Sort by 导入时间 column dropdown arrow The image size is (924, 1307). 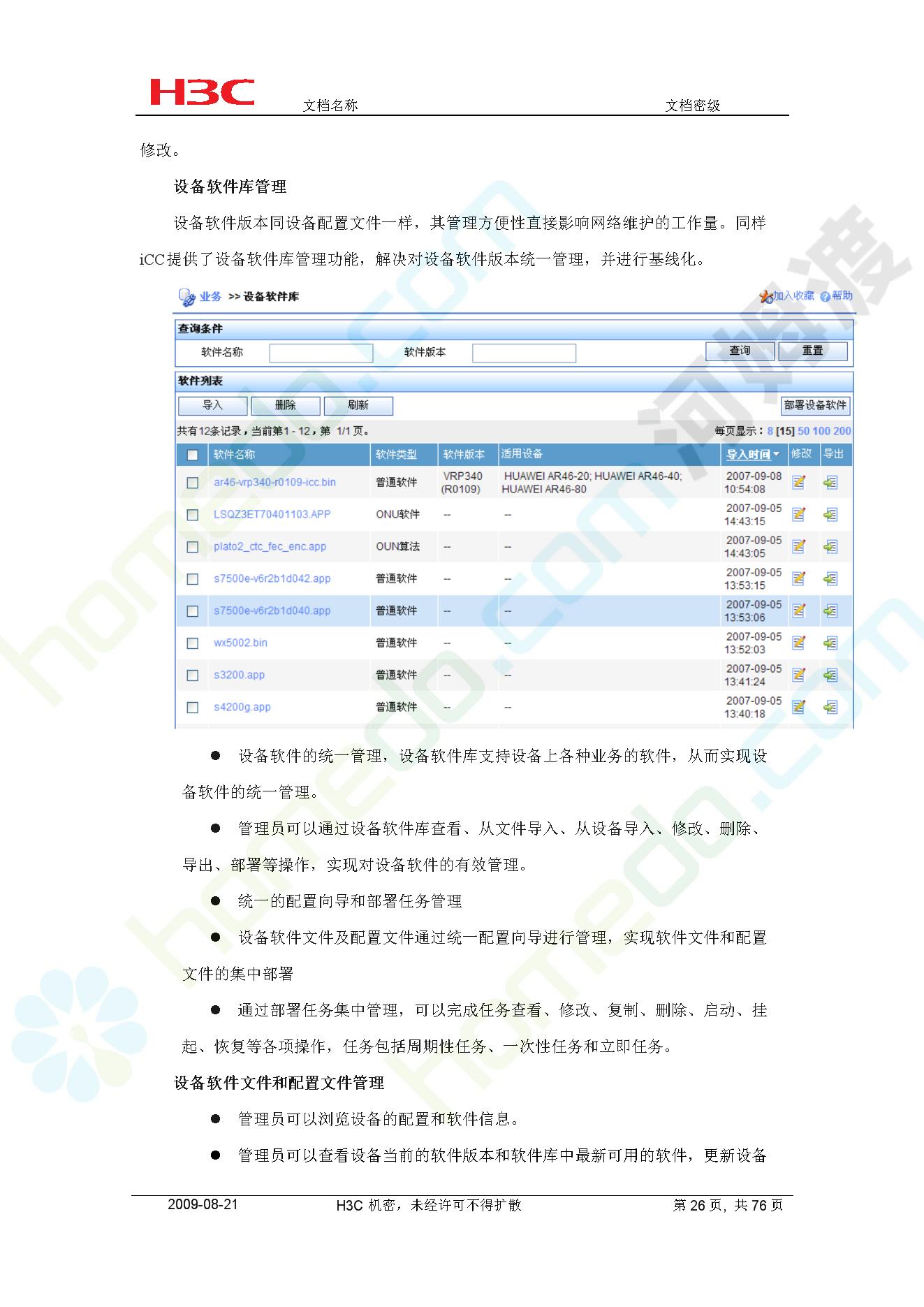[776, 455]
